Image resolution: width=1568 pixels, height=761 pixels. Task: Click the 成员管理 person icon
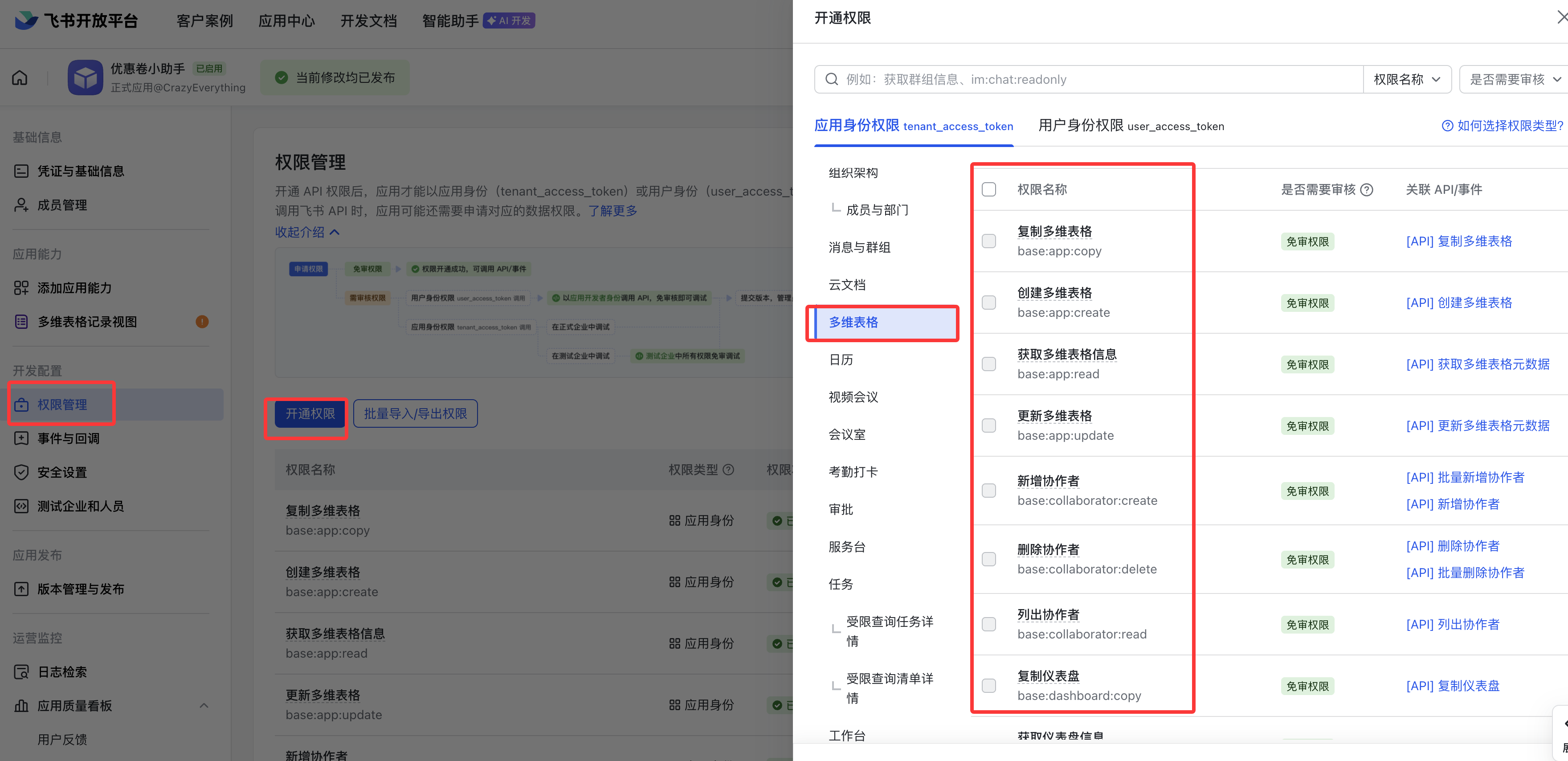click(21, 205)
